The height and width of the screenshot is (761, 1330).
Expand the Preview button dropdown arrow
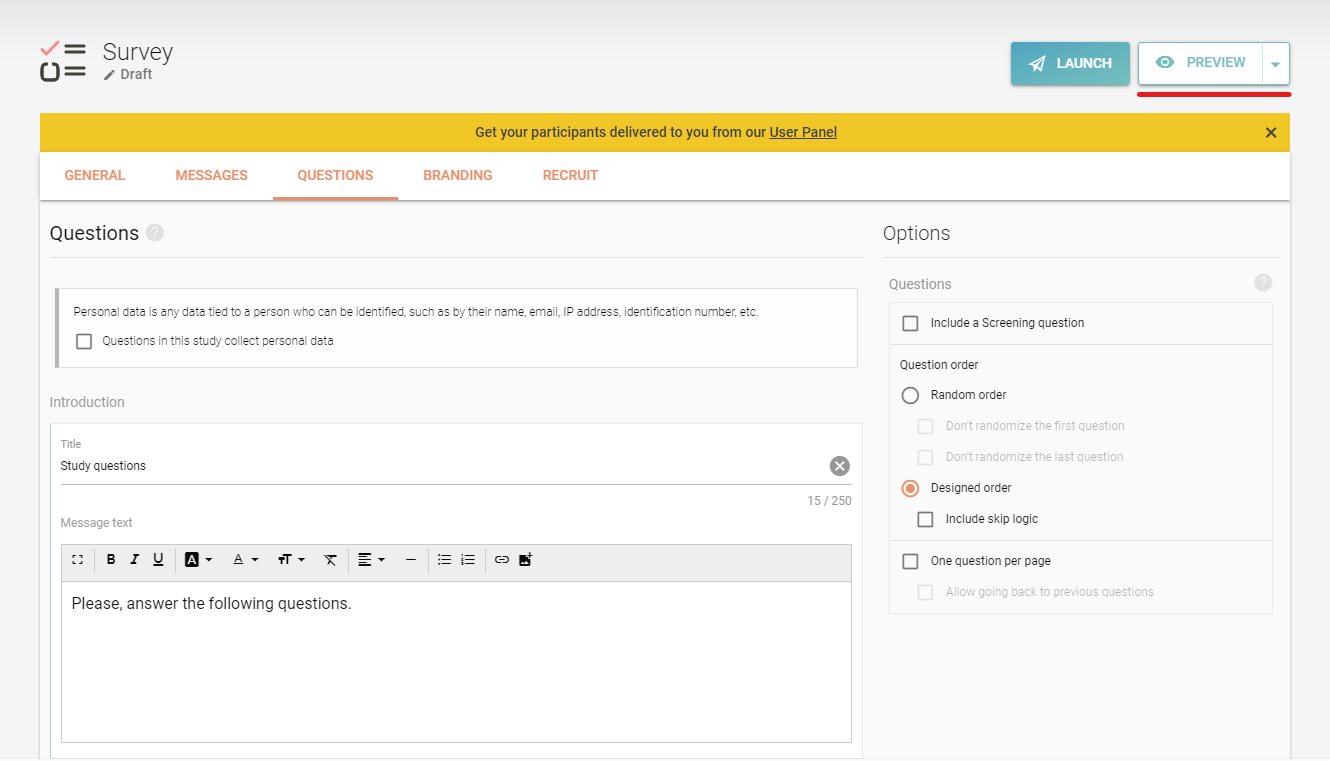click(1275, 64)
